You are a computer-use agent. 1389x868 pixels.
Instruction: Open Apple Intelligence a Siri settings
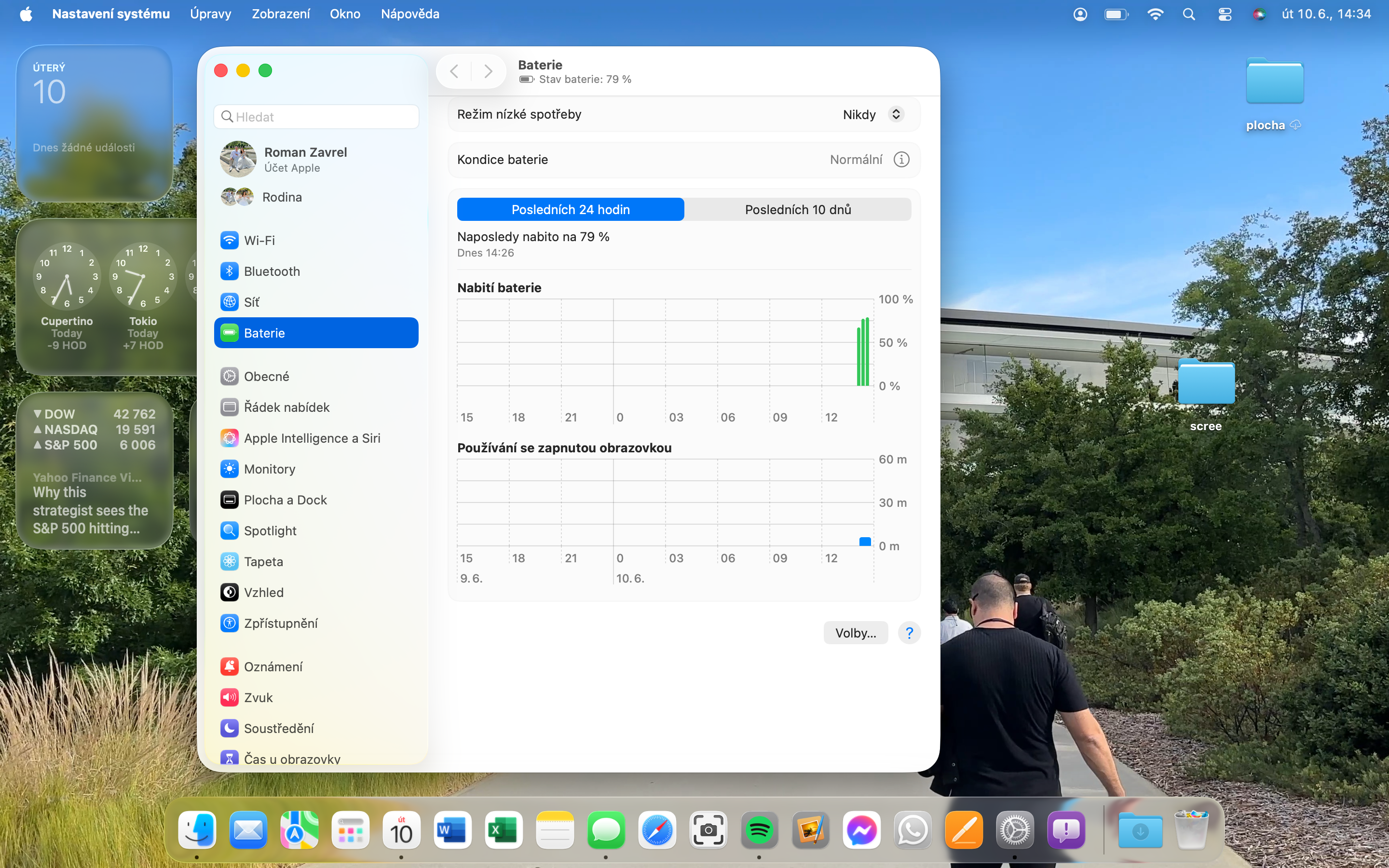click(312, 438)
